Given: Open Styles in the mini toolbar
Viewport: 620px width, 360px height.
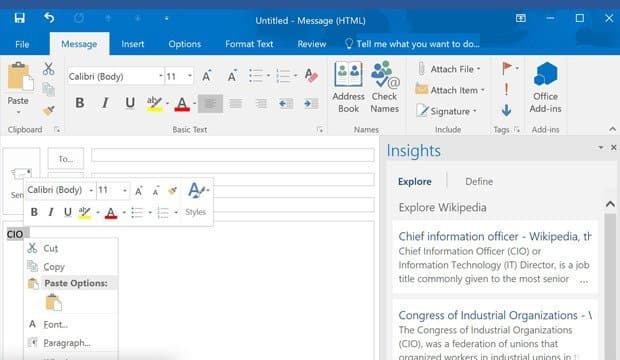Looking at the screenshot, I should (197, 200).
